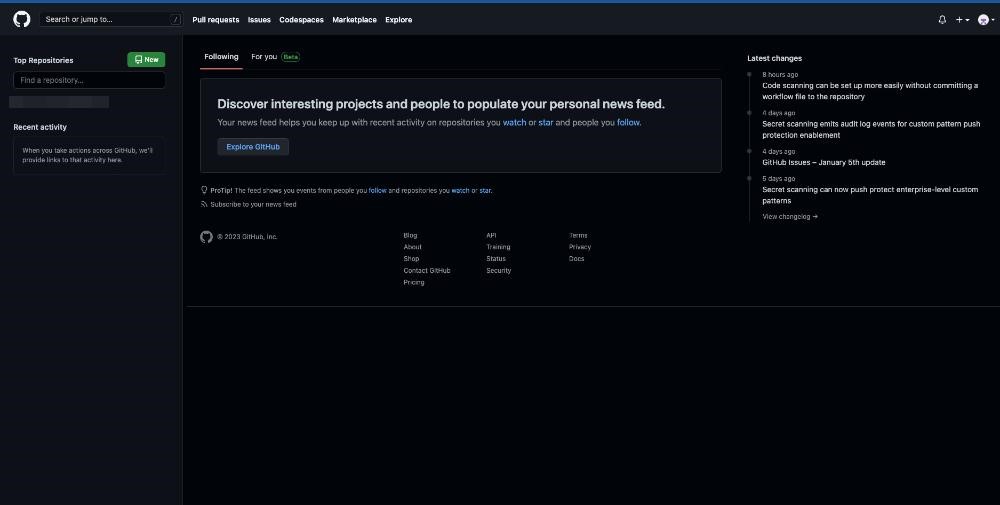Open Explore in top navigation
This screenshot has height=505, width=1000.
pos(399,20)
